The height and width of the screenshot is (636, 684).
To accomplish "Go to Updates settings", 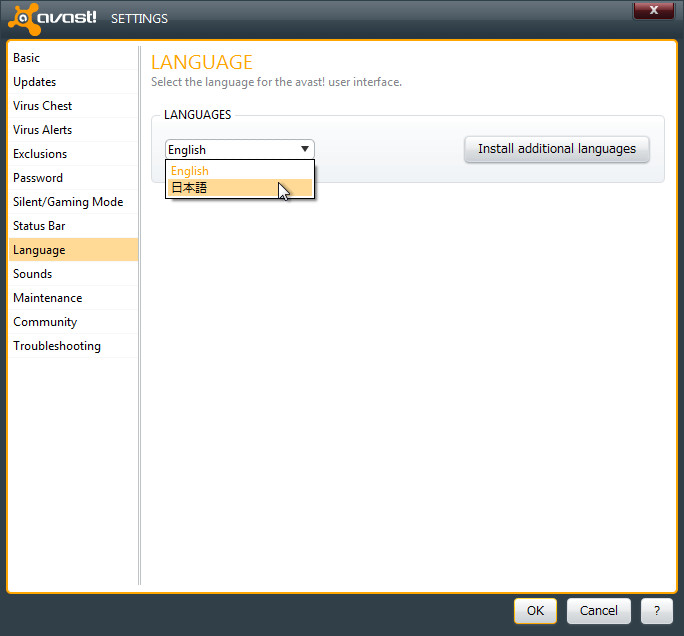I will point(73,82).
